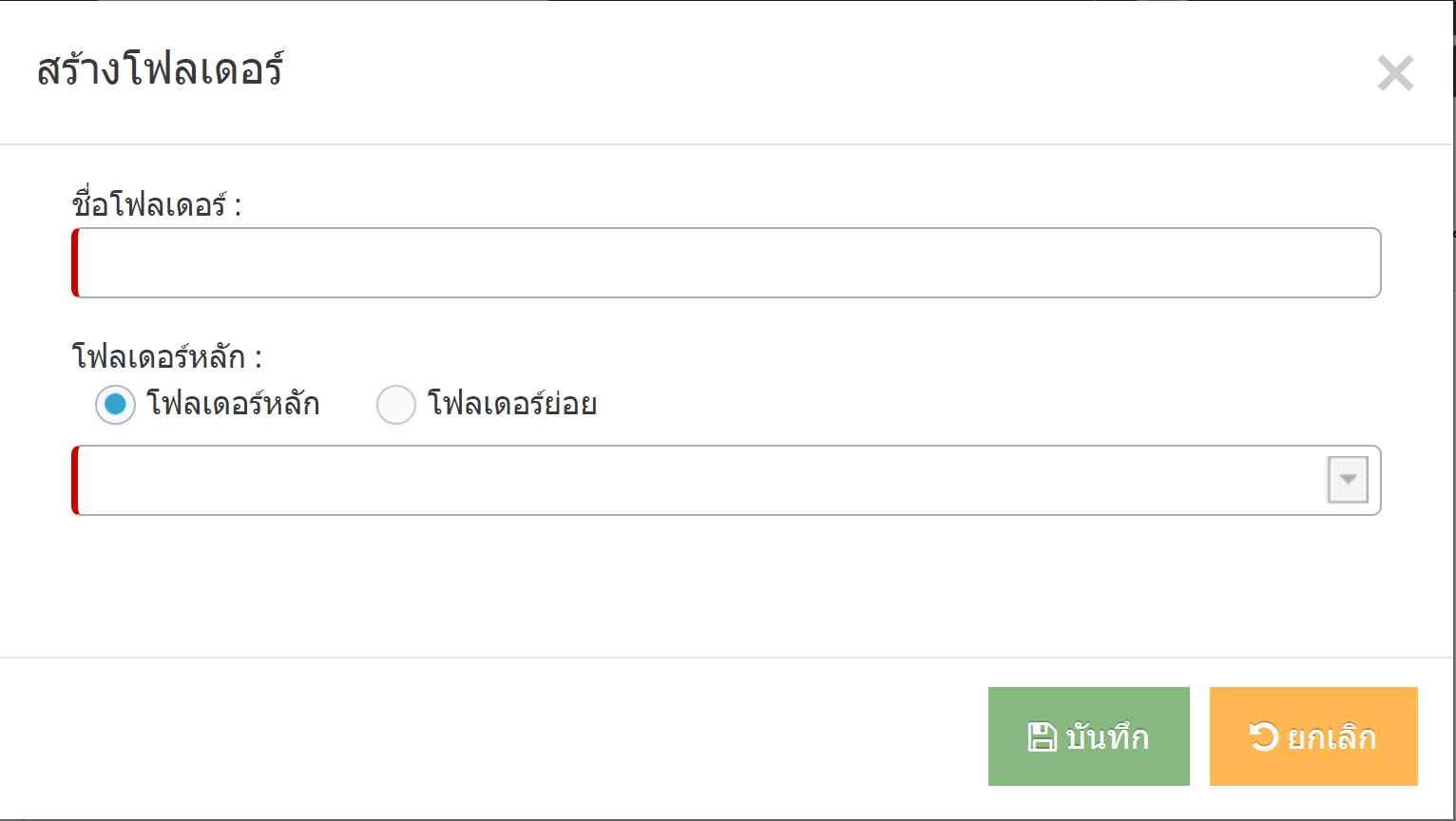Click the โฟลเดอร์หลัก : section label
Image resolution: width=1456 pixels, height=821 pixels.
coord(166,357)
